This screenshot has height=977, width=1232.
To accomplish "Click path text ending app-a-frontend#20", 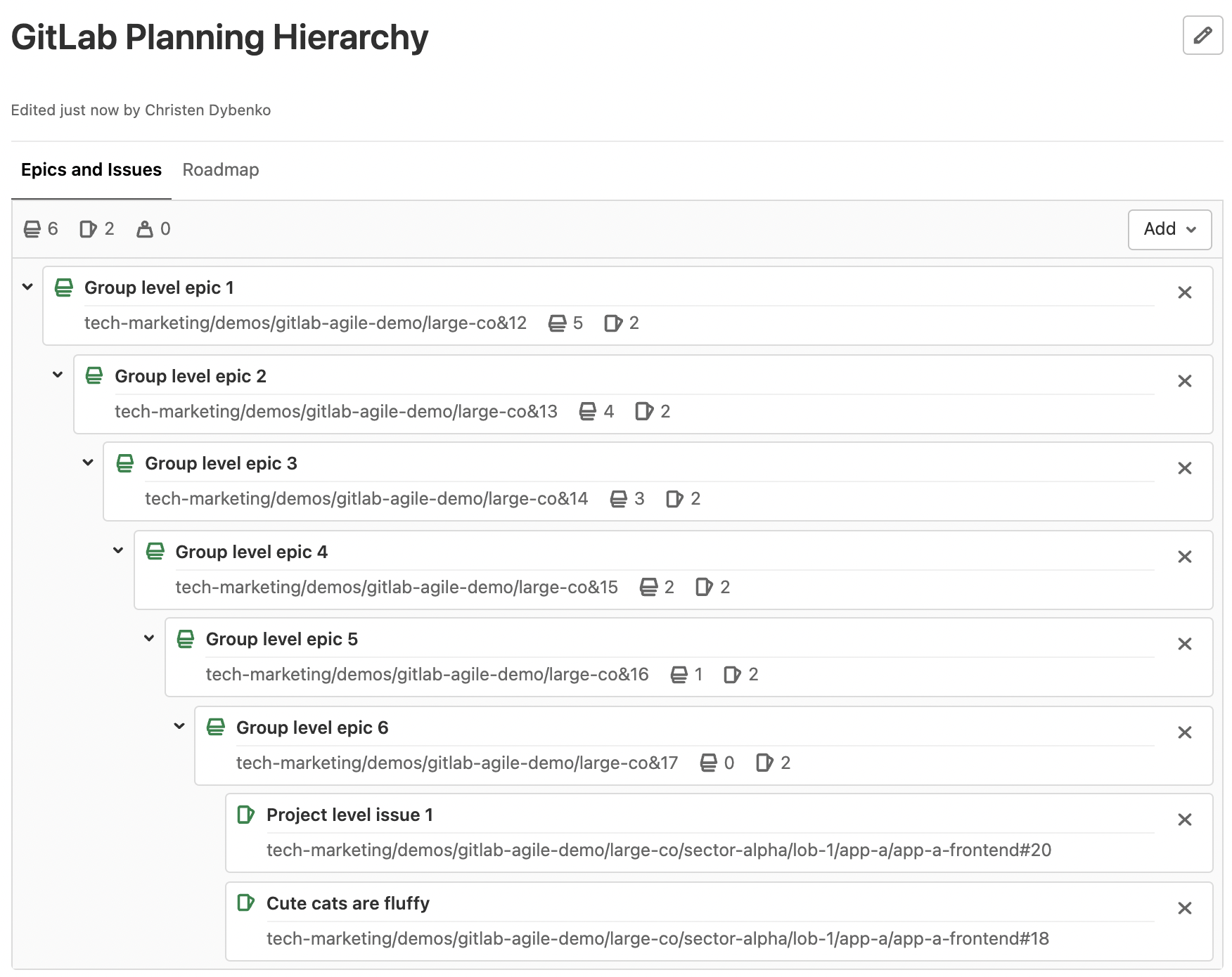I will (x=659, y=850).
